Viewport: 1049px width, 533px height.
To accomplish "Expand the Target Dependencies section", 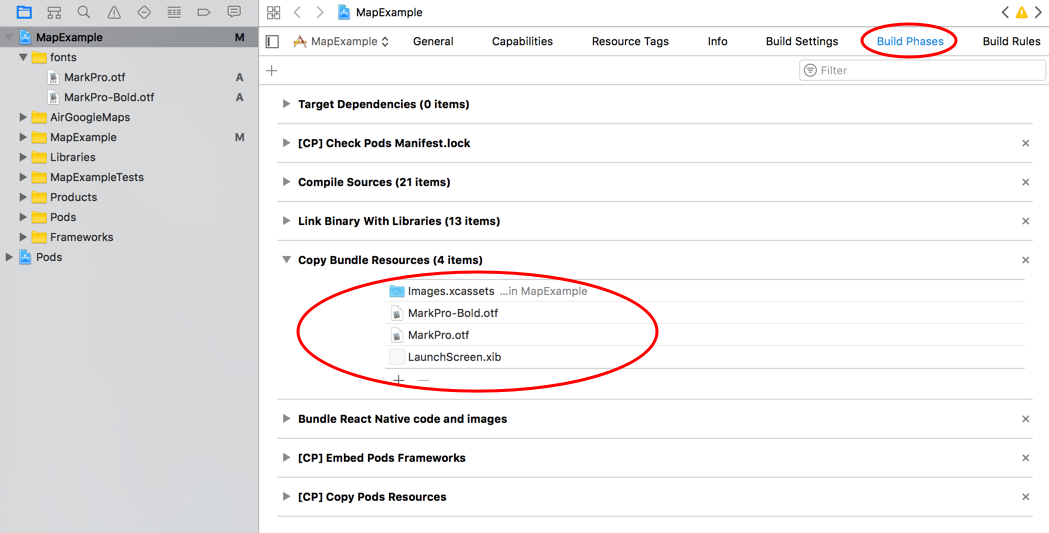I will 286,104.
